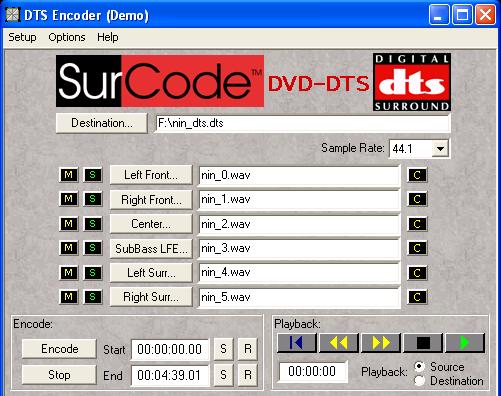Solo the Center channel

[x=92, y=223]
